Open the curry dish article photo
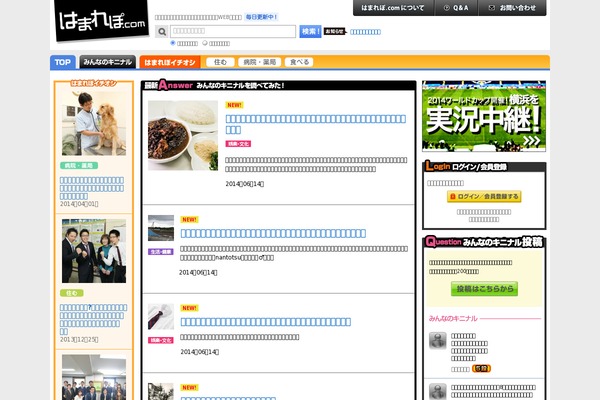Image resolution: width=600 pixels, height=400 pixels. tap(183, 135)
